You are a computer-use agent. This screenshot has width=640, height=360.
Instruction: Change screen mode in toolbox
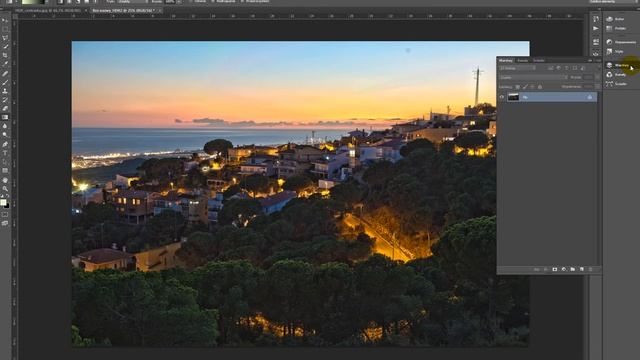point(5,223)
